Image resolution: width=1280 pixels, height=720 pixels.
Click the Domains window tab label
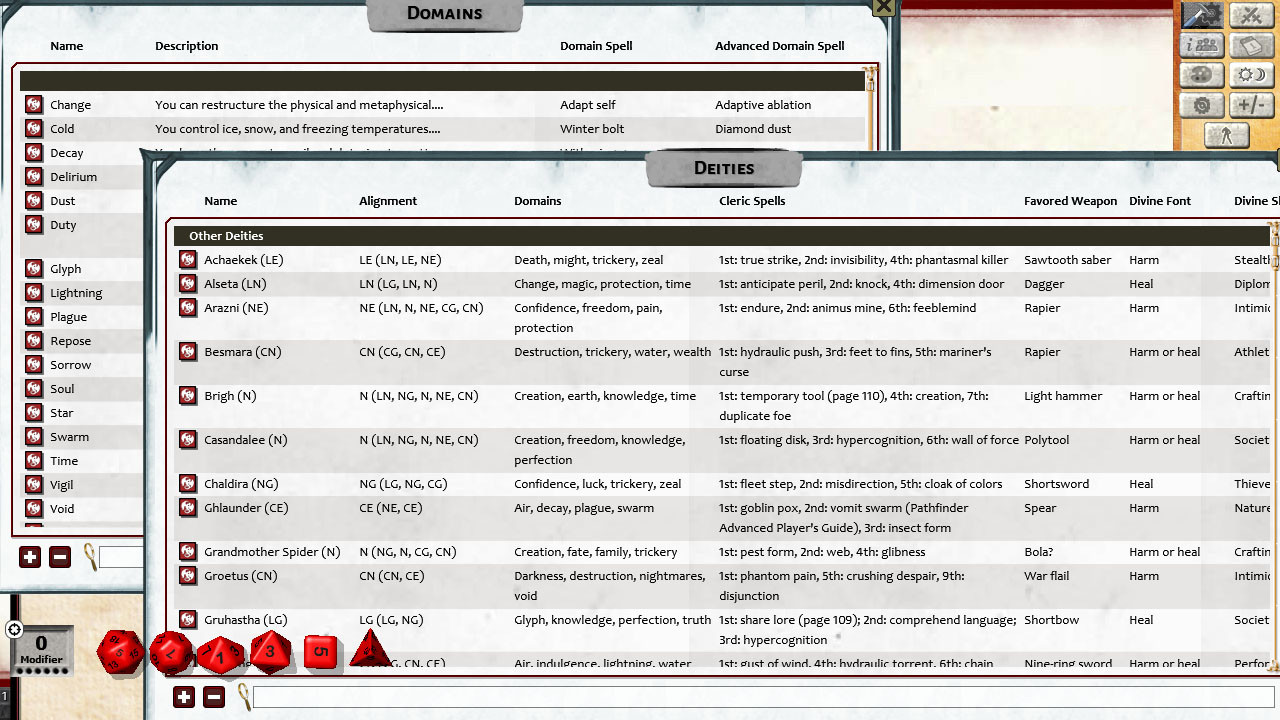pyautogui.click(x=444, y=13)
